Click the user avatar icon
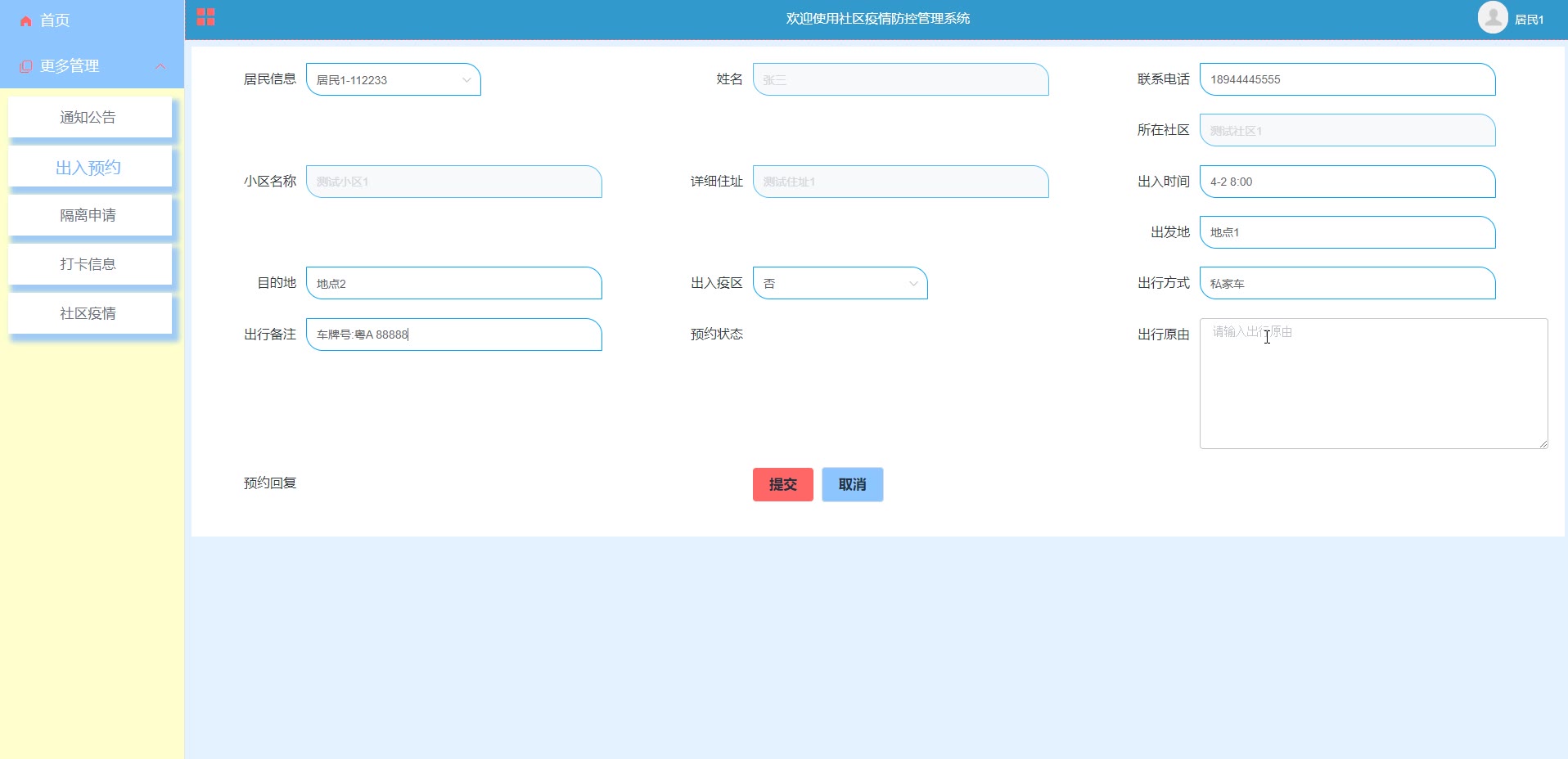Screen dimensions: 1568x759 1493,18
